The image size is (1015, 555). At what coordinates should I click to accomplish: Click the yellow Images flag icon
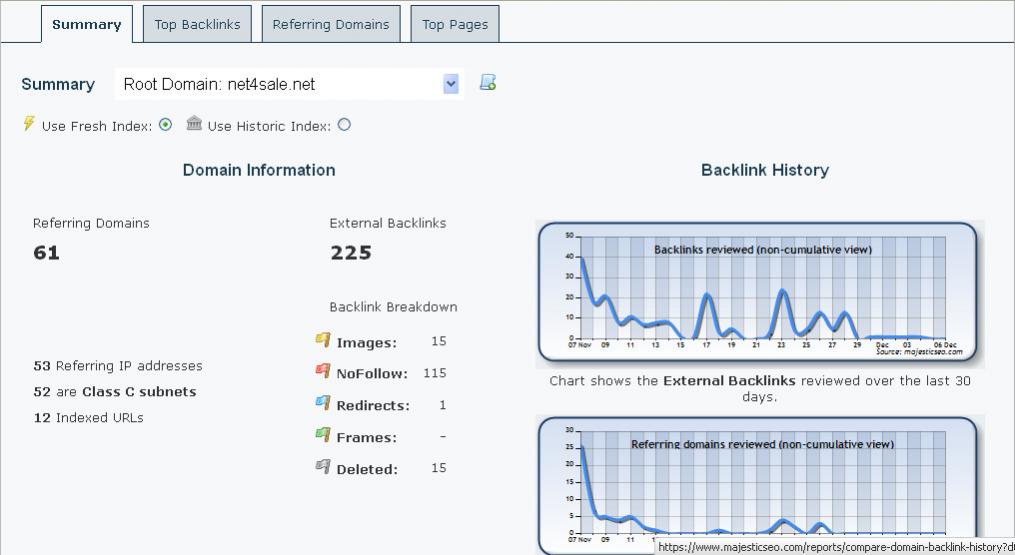coord(323,339)
